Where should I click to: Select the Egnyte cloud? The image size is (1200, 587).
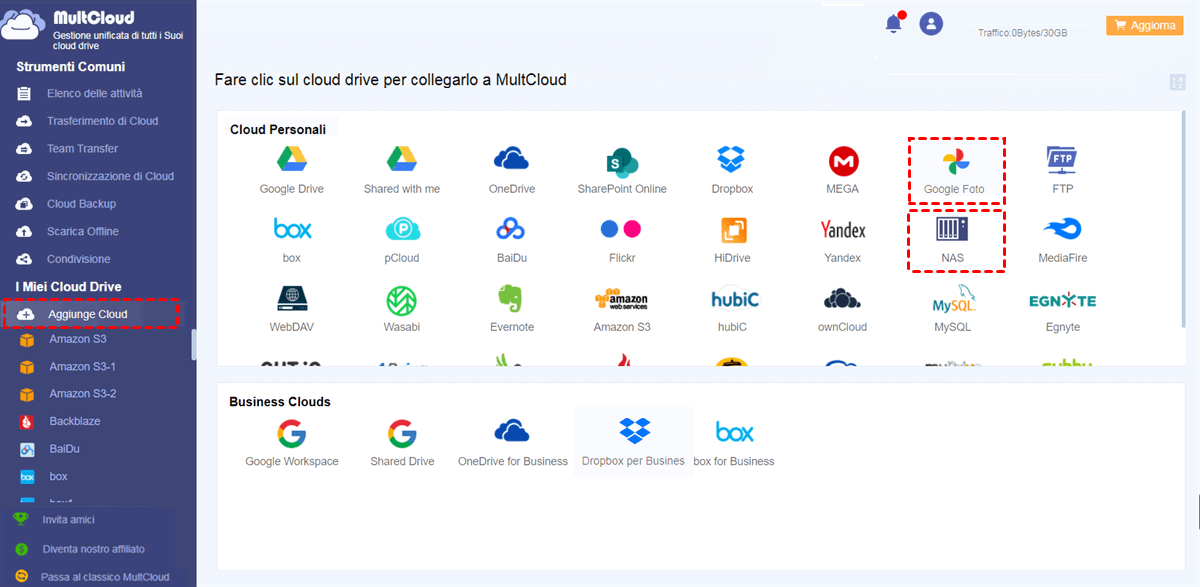(1063, 300)
